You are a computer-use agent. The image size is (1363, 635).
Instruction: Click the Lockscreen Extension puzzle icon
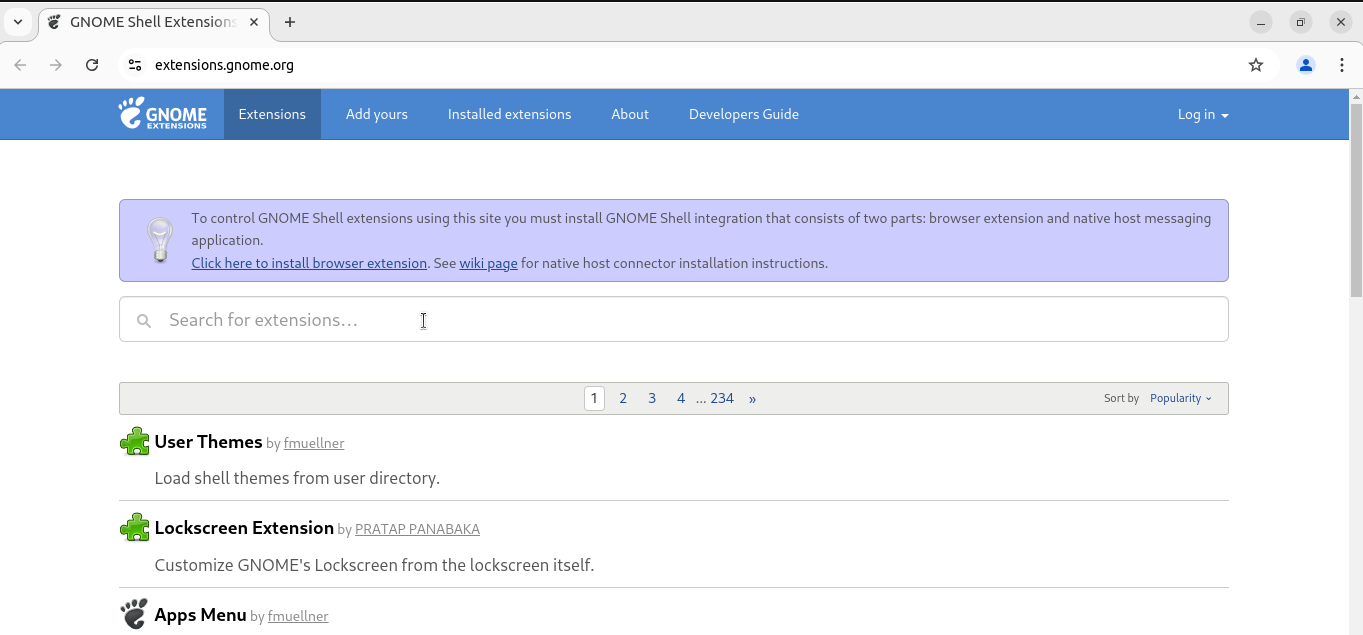tap(134, 527)
